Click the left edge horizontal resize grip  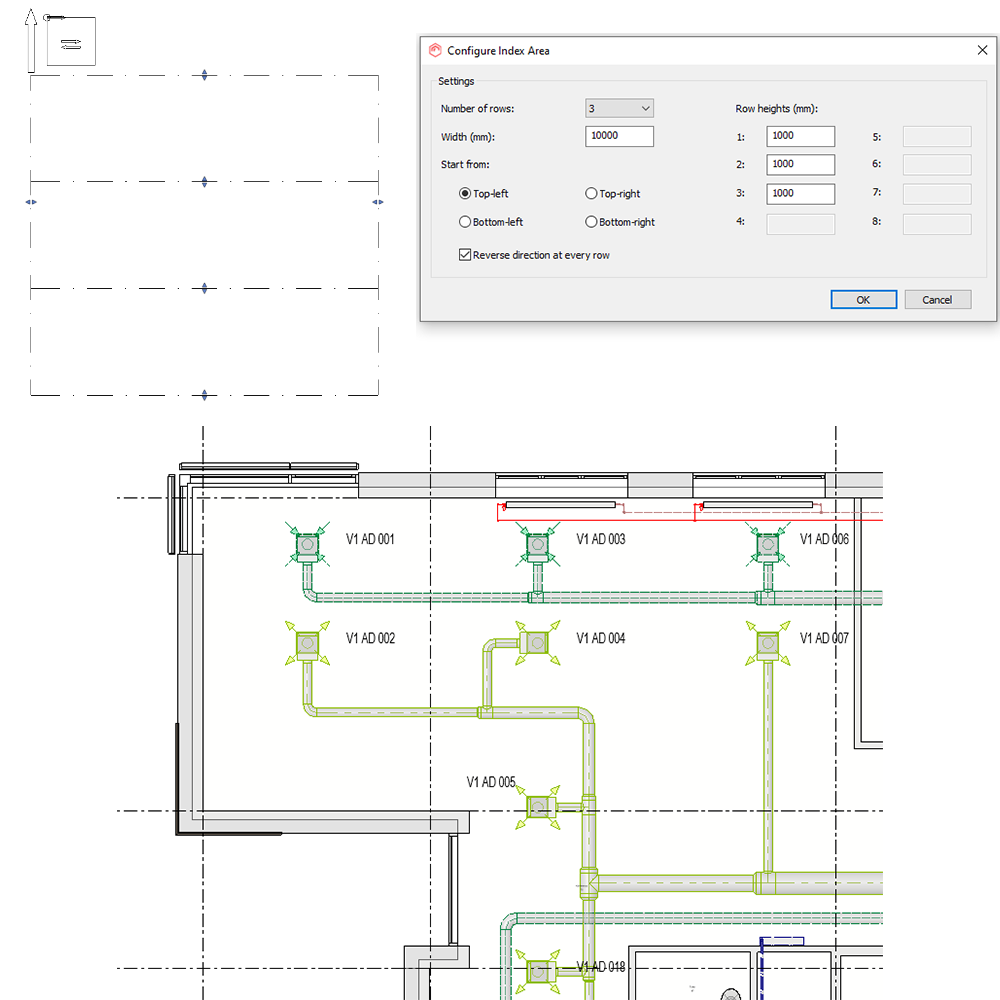[x=31, y=202]
